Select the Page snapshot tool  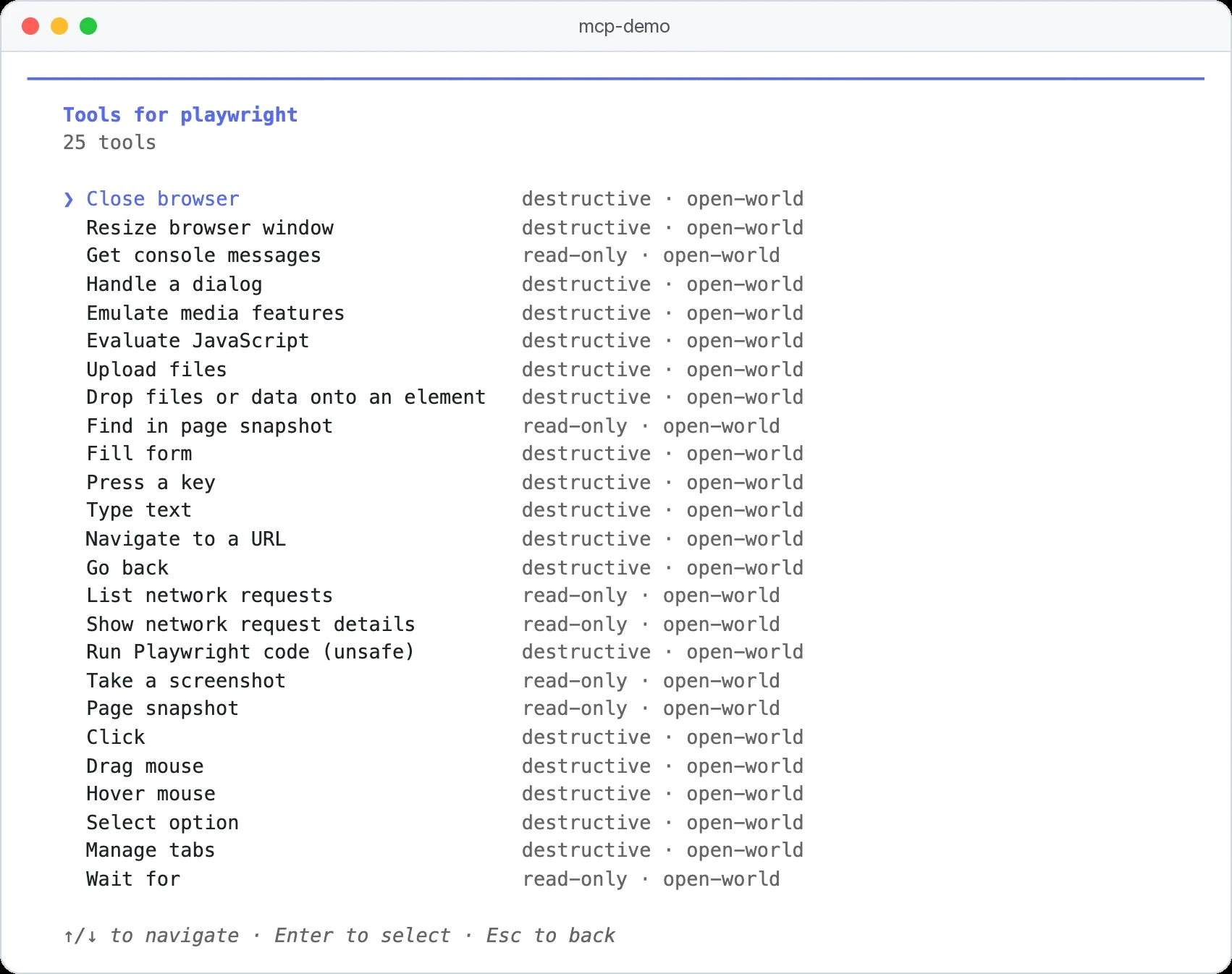click(434, 708)
